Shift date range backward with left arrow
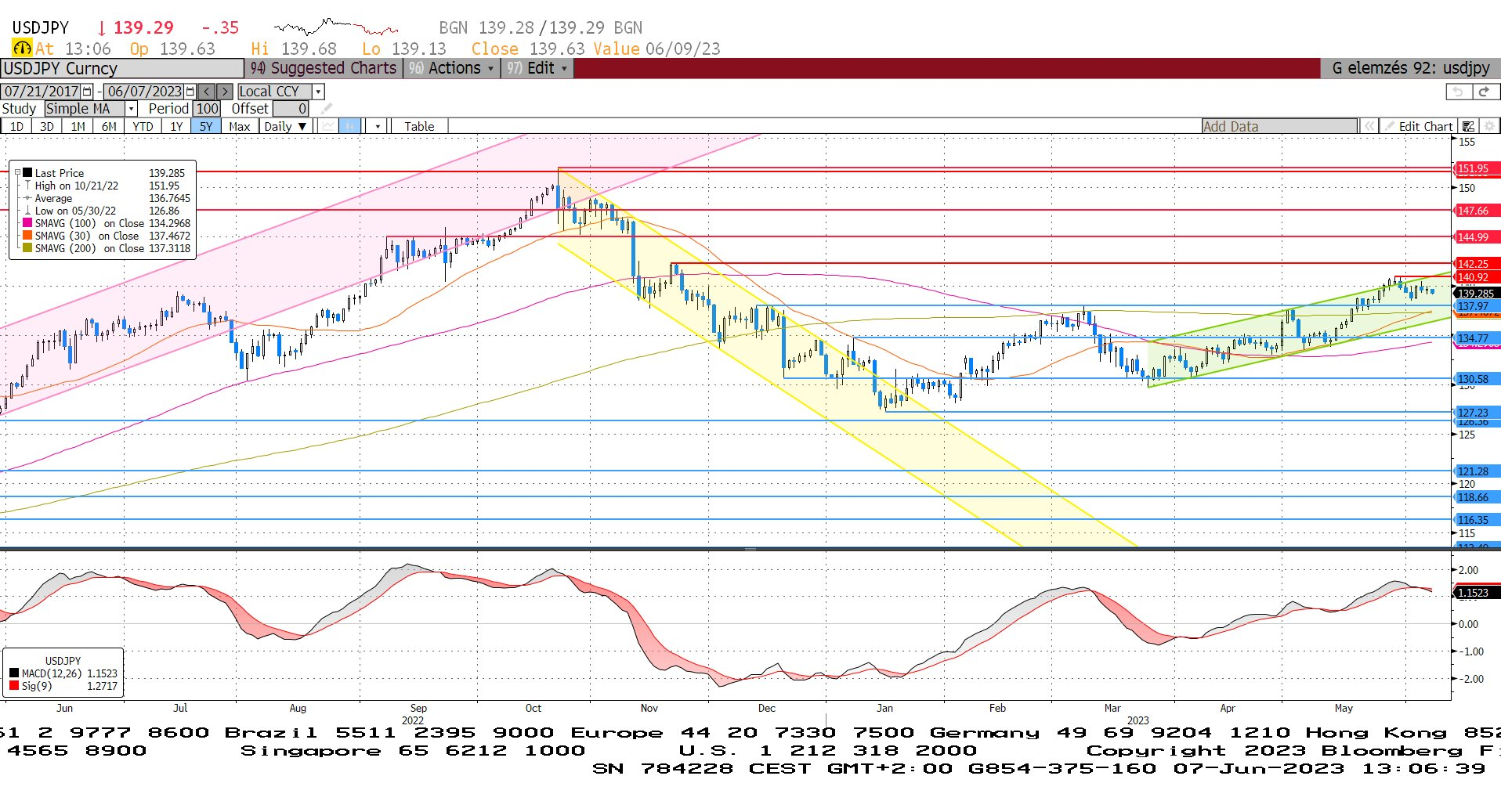1501x812 pixels. point(206,92)
